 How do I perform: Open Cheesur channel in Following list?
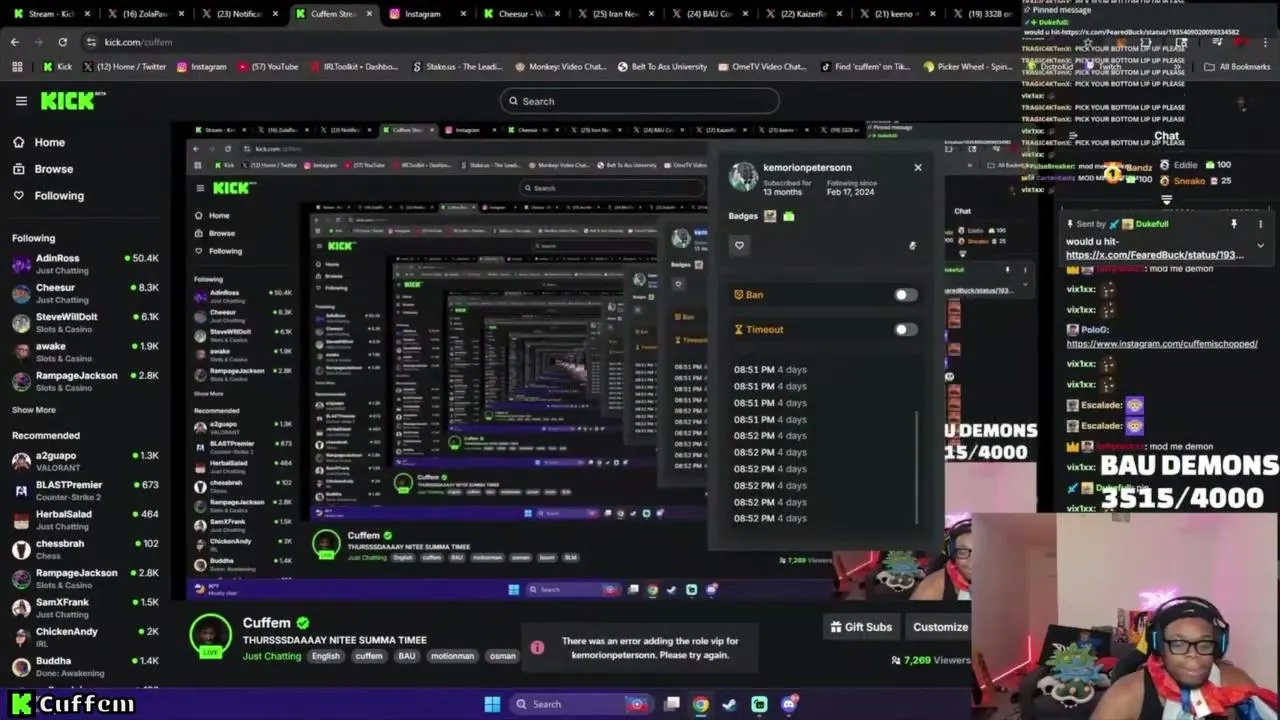[x=85, y=293]
